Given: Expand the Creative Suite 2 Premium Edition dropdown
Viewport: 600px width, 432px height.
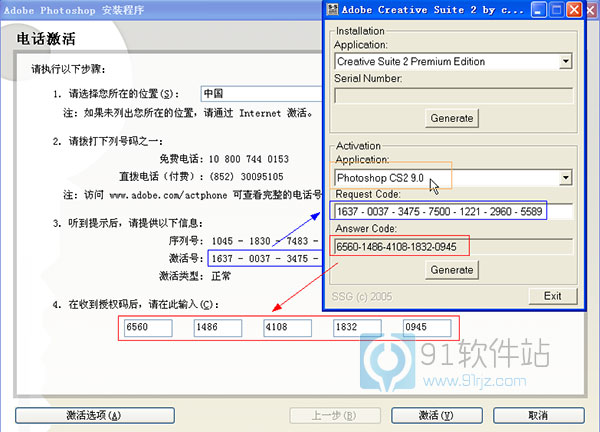Looking at the screenshot, I should click(566, 62).
